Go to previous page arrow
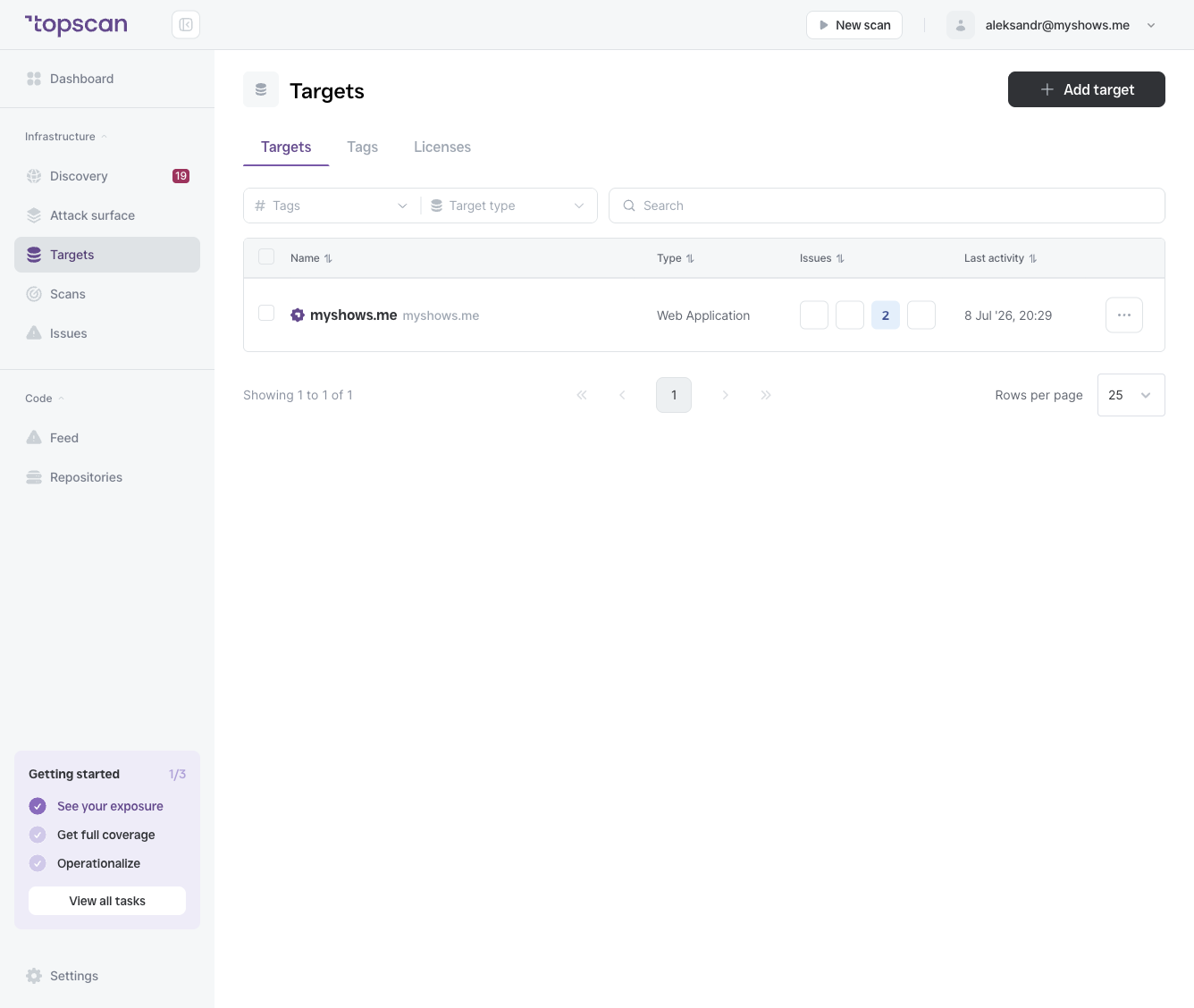This screenshot has height=1008, width=1194. pos(623,395)
